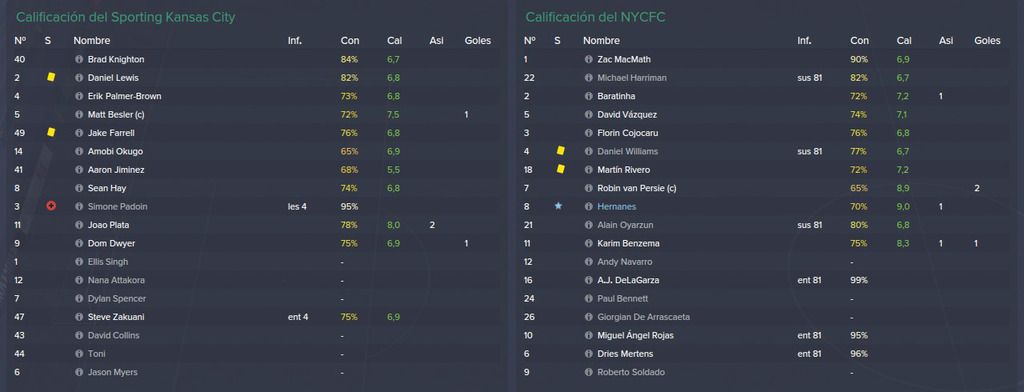Sort Sporting Kansas City by Cal column
Image resolution: width=1024 pixels, height=392 pixels.
394,41
